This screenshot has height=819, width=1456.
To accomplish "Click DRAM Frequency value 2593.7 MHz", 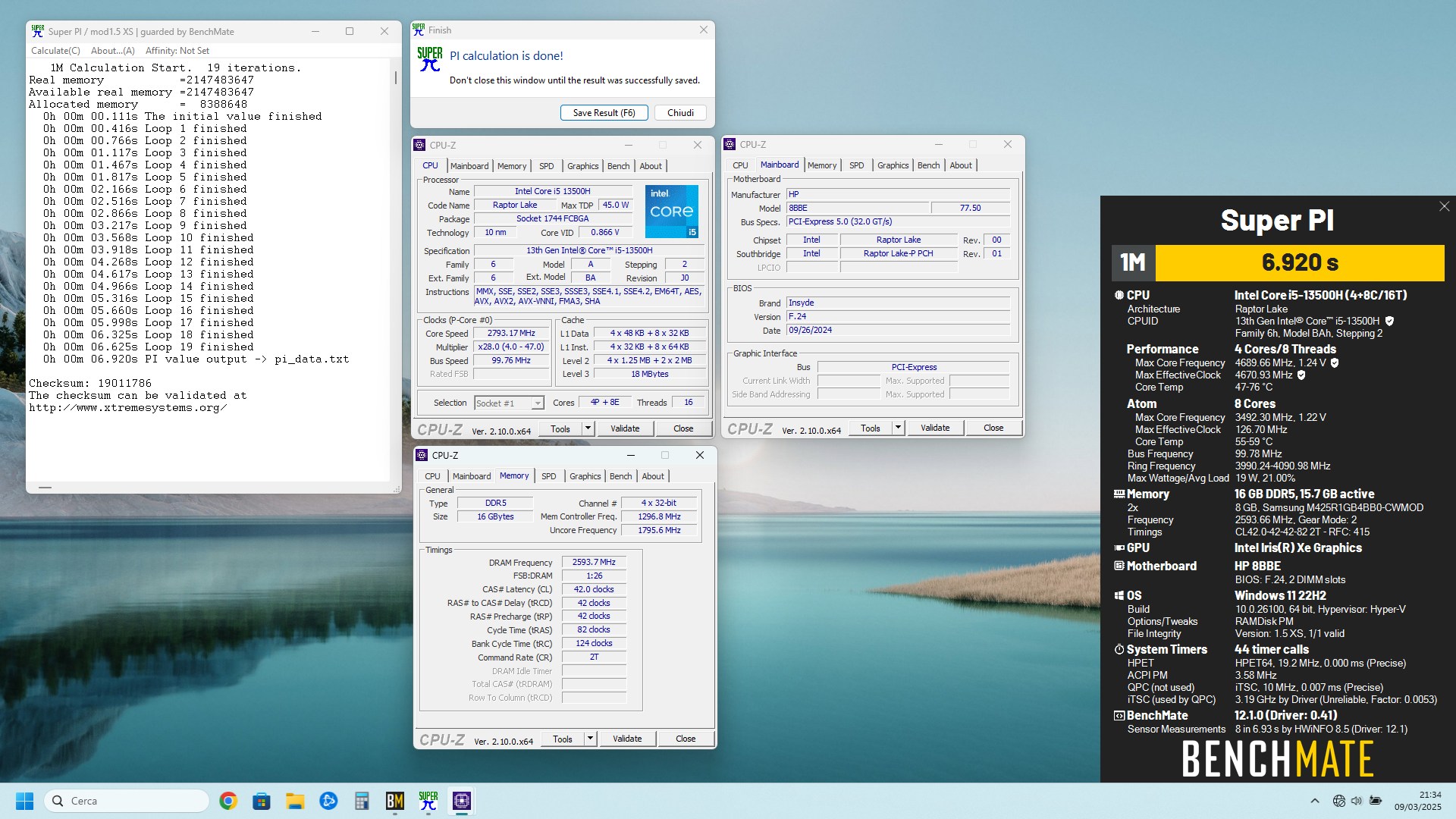I will pyautogui.click(x=594, y=563).
